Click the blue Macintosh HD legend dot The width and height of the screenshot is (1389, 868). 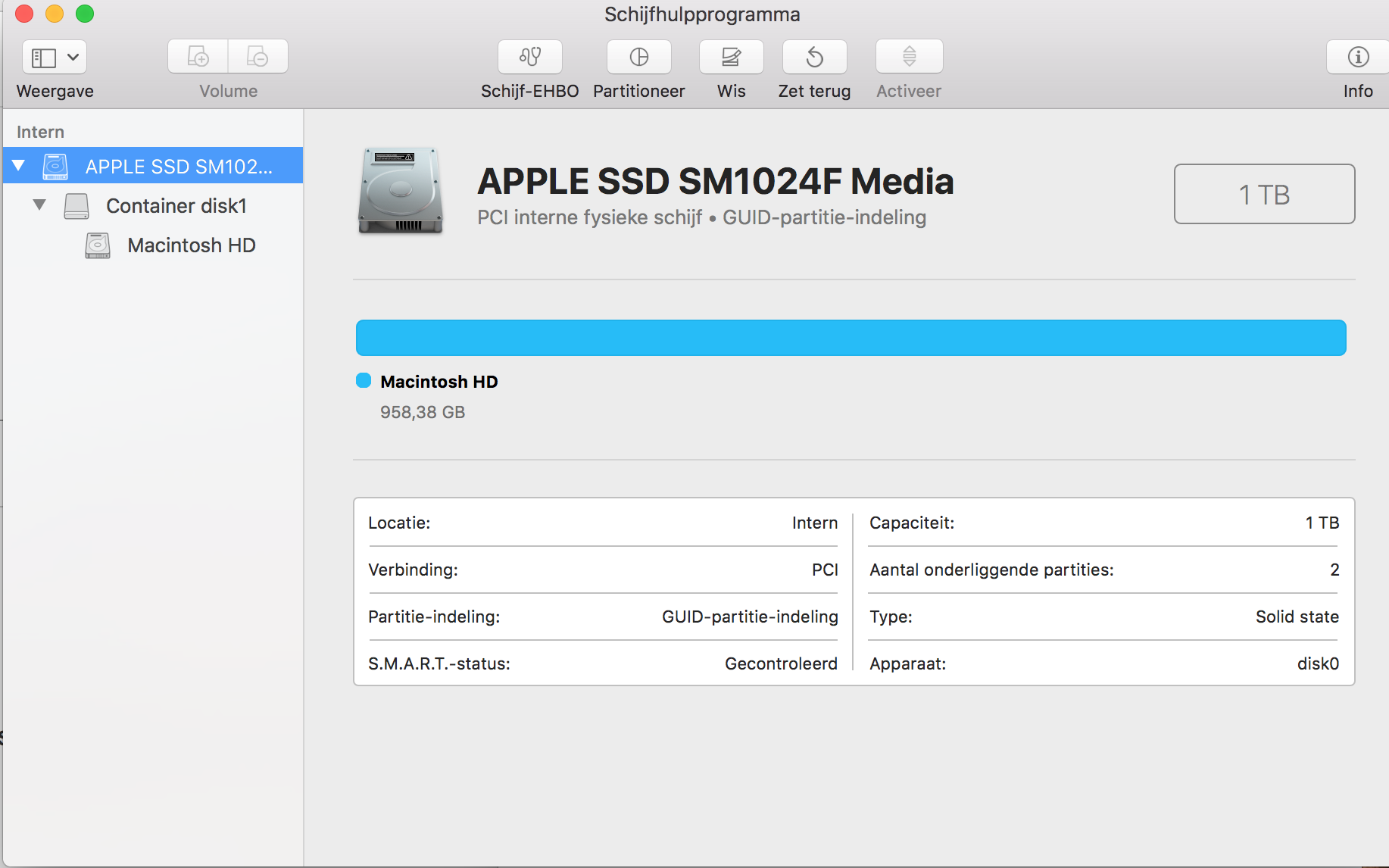[x=364, y=381]
